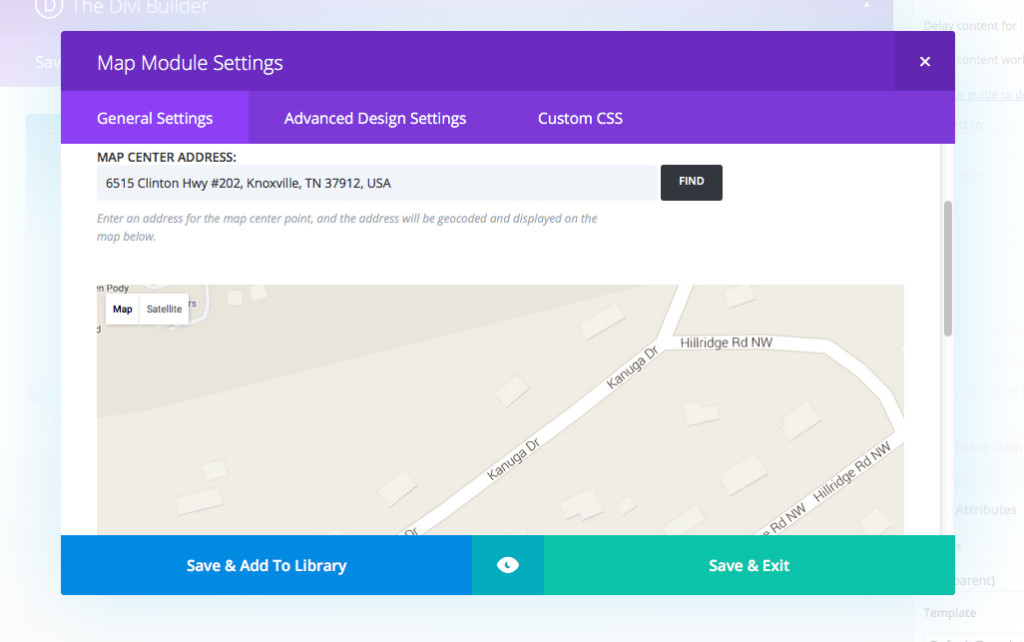Open the Custom CSS tab
This screenshot has width=1024, height=642.
click(x=580, y=118)
